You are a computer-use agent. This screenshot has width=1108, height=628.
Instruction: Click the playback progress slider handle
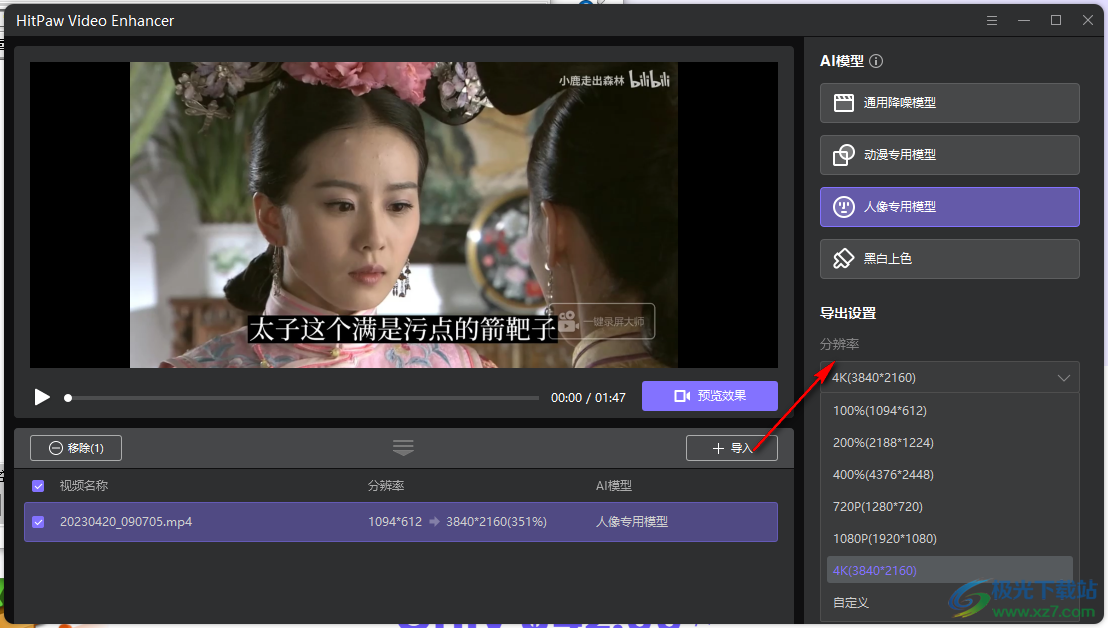[68, 398]
